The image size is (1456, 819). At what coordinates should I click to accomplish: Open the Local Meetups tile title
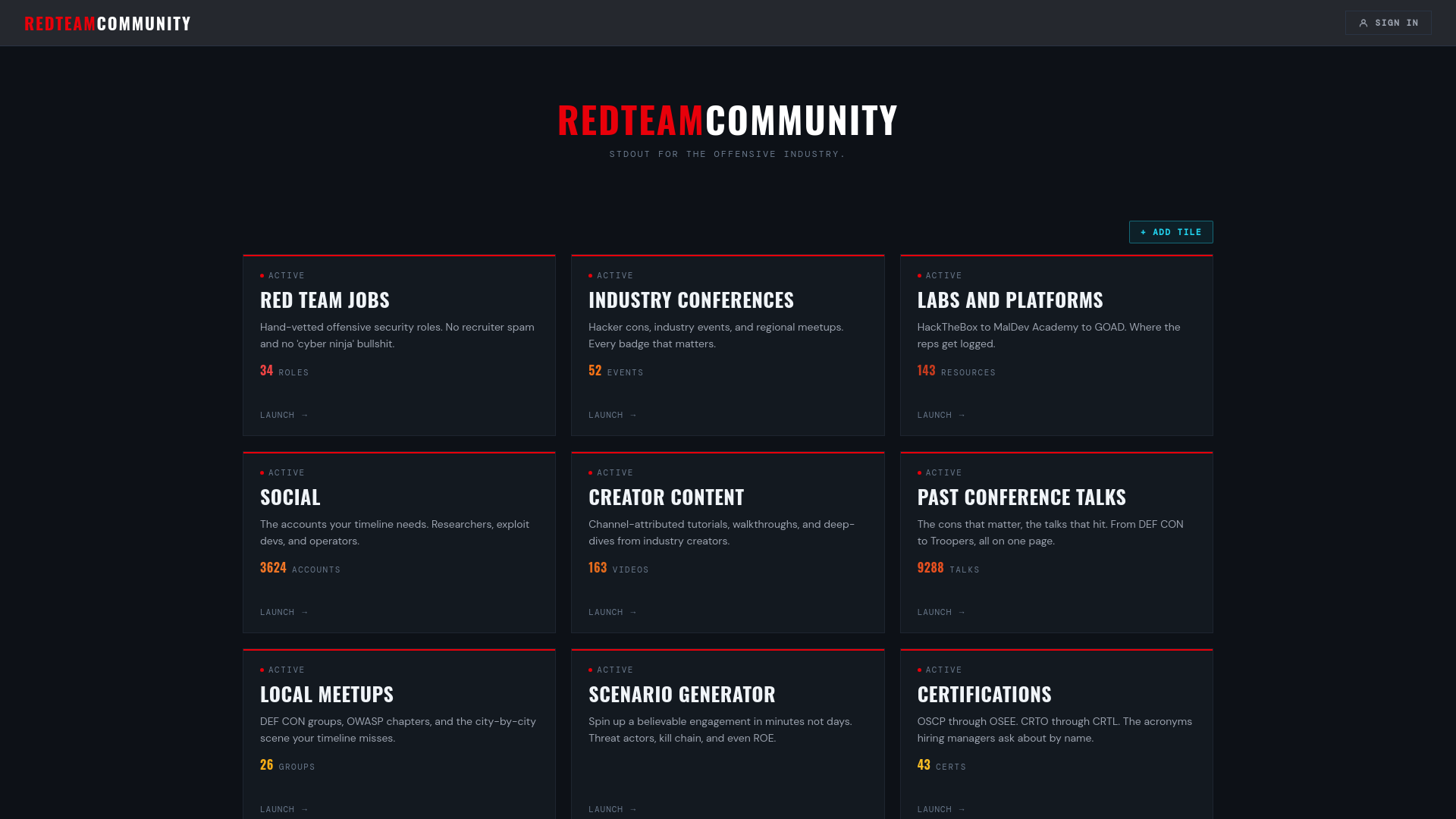(x=327, y=695)
